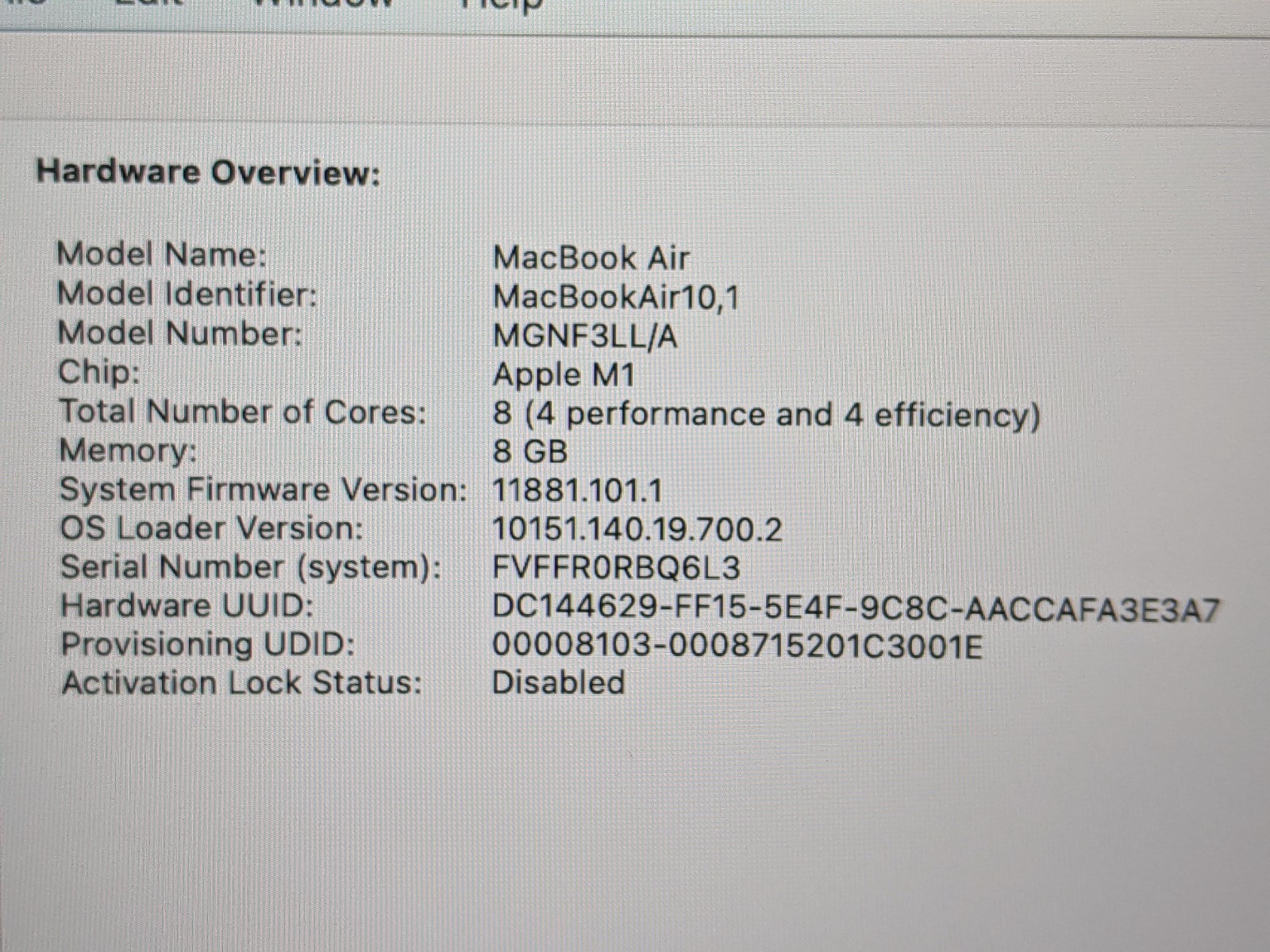Screen dimensions: 1270x952
Task: Select the "Provisioning UDID:" label
Action: pyautogui.click(x=208, y=644)
